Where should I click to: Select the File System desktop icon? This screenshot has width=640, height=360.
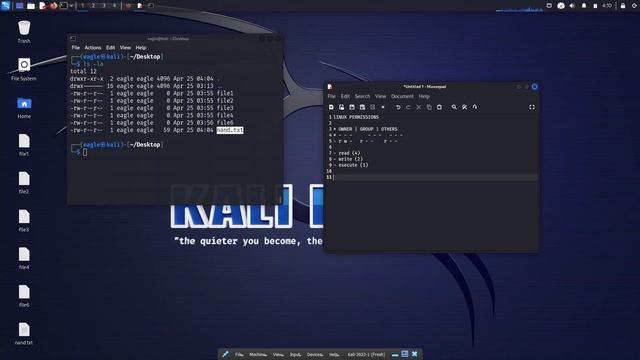(24, 69)
